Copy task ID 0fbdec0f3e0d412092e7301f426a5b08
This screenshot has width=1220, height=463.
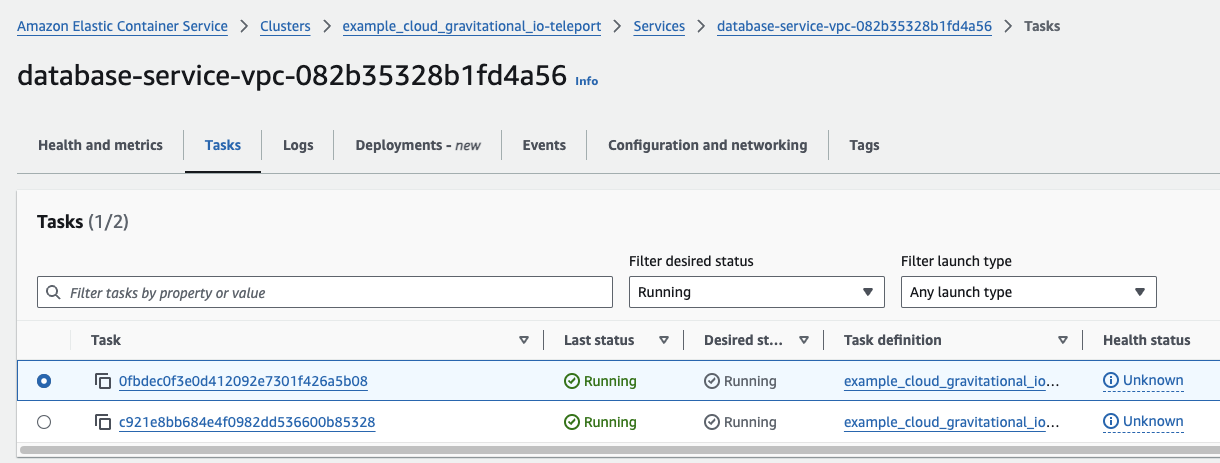click(x=103, y=381)
